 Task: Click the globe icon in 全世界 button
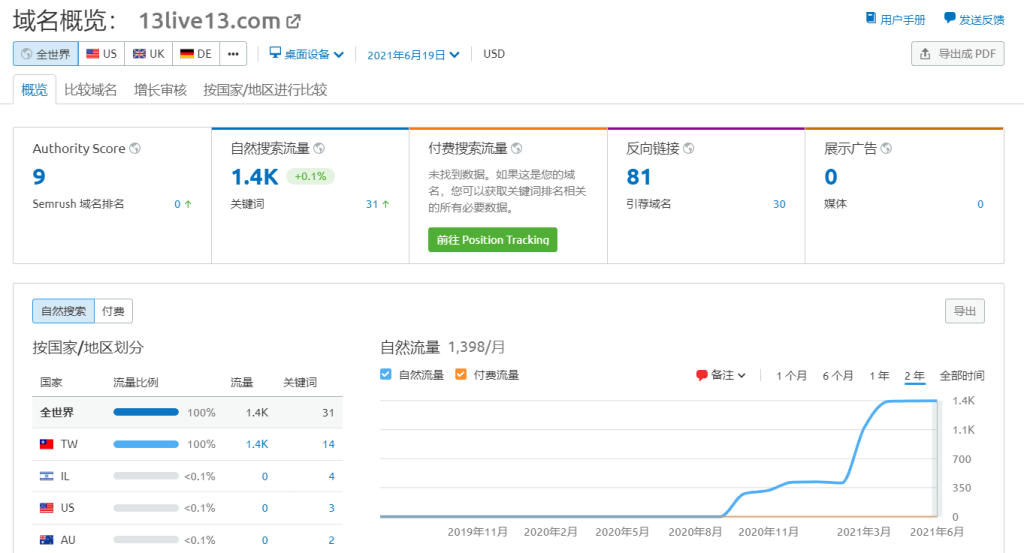27,54
